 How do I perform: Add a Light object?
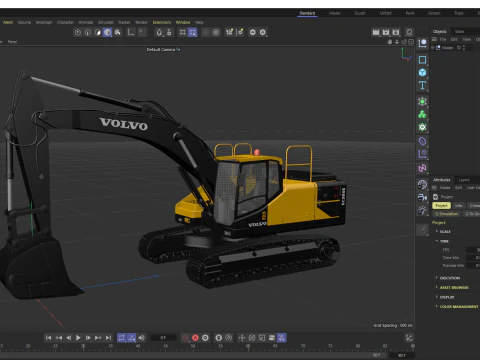(422, 210)
